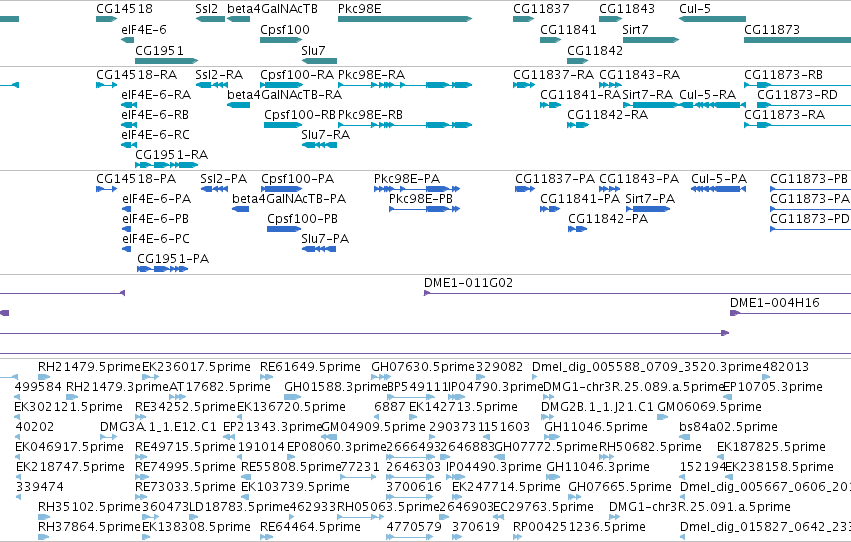The image size is (851, 542).
Task: Click the Slu7-RA transcript label
Action: 326,135
